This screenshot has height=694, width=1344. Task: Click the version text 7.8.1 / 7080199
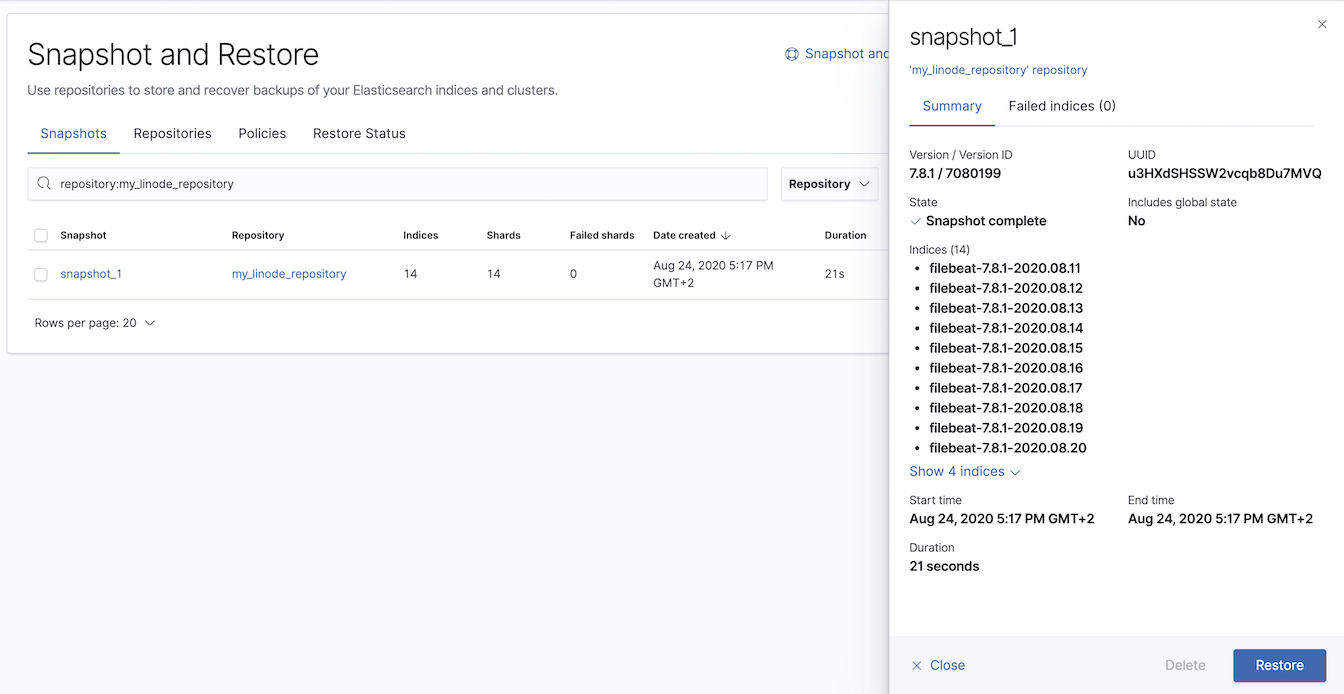(x=955, y=174)
